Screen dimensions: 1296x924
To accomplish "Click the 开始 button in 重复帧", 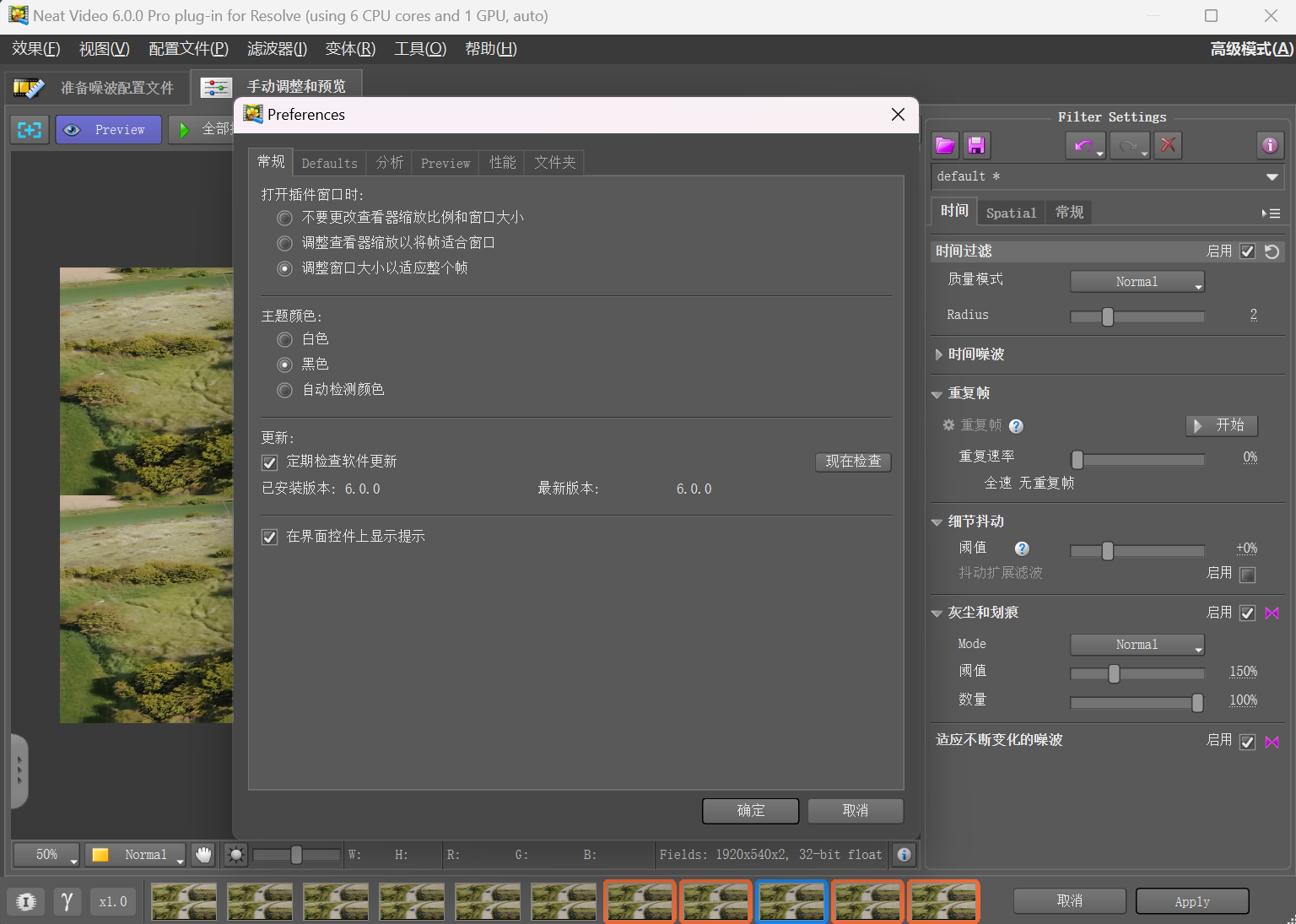I will [1222, 425].
